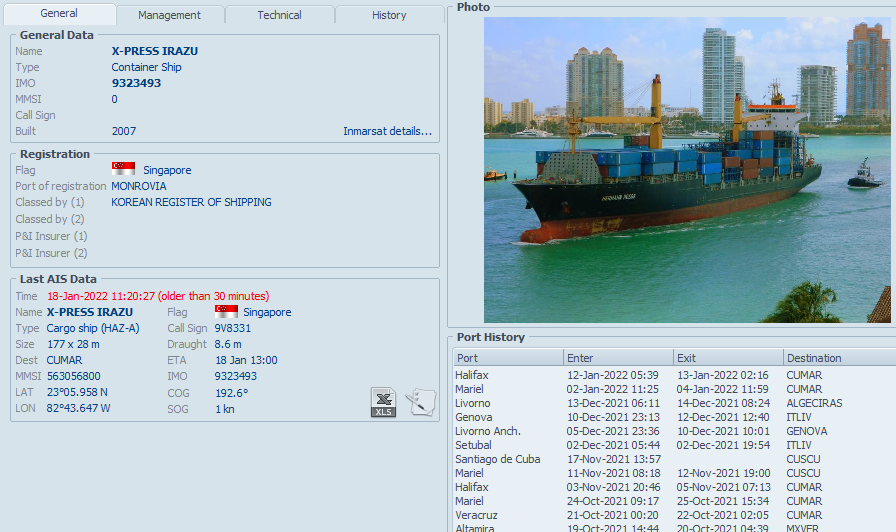Select the IMO number 9323493 in General Data
This screenshot has height=532, width=896.
(x=137, y=83)
